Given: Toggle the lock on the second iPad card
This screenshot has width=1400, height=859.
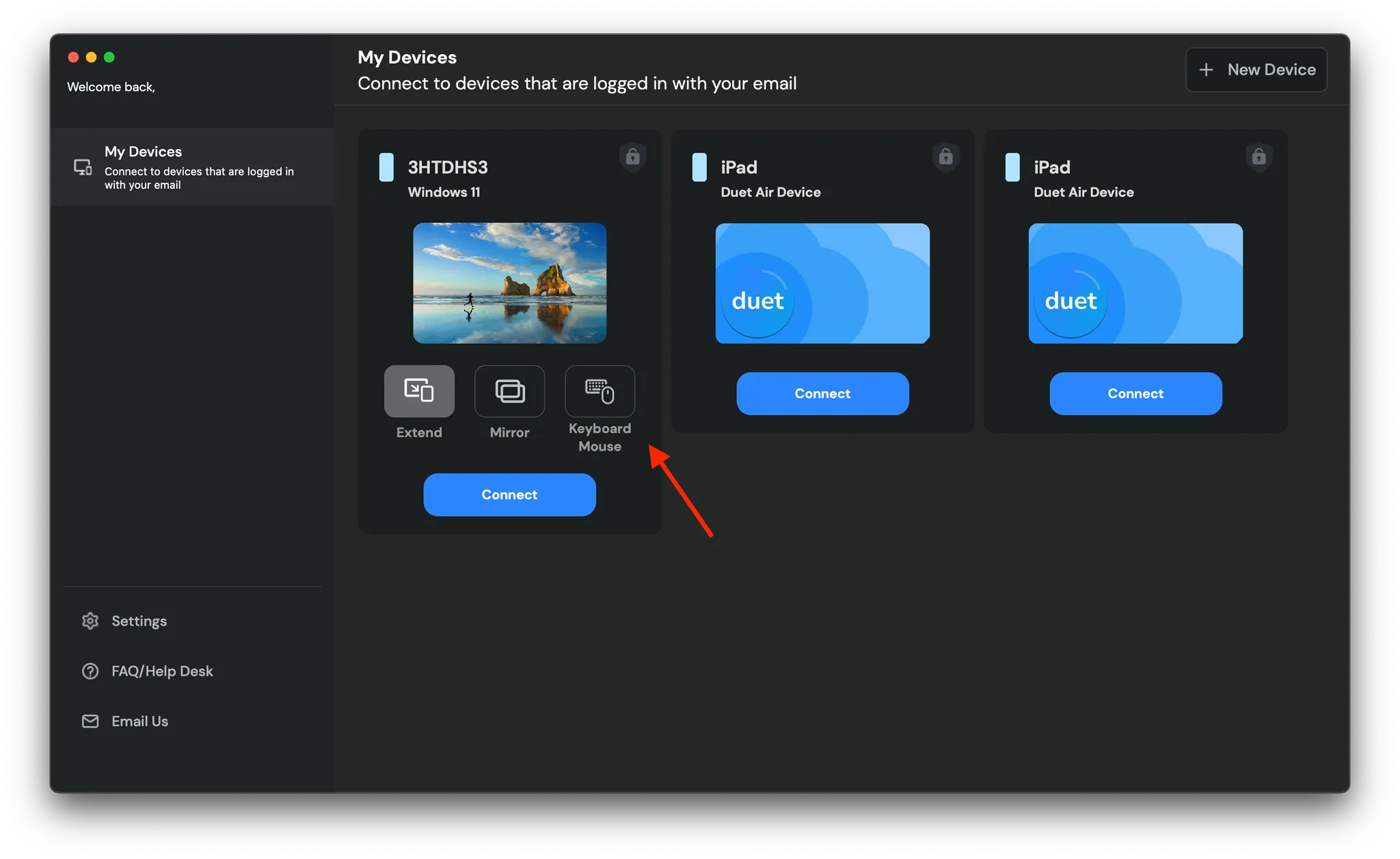Looking at the screenshot, I should point(1258,157).
